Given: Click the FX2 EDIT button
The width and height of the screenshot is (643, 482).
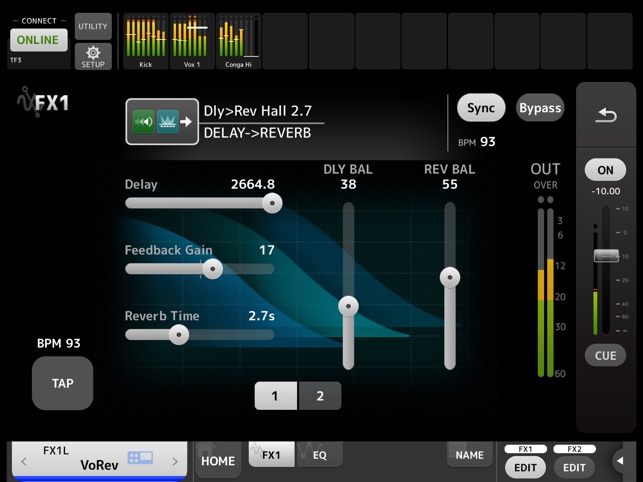Looking at the screenshot, I should pyautogui.click(x=574, y=467).
